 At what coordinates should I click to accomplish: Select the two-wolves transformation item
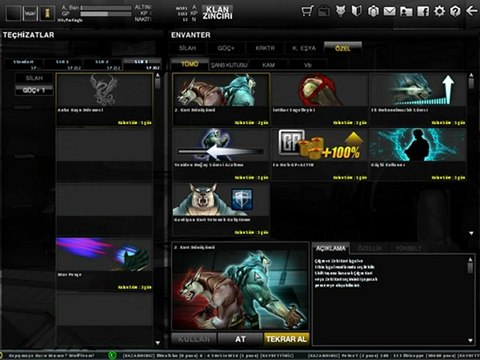(221, 99)
